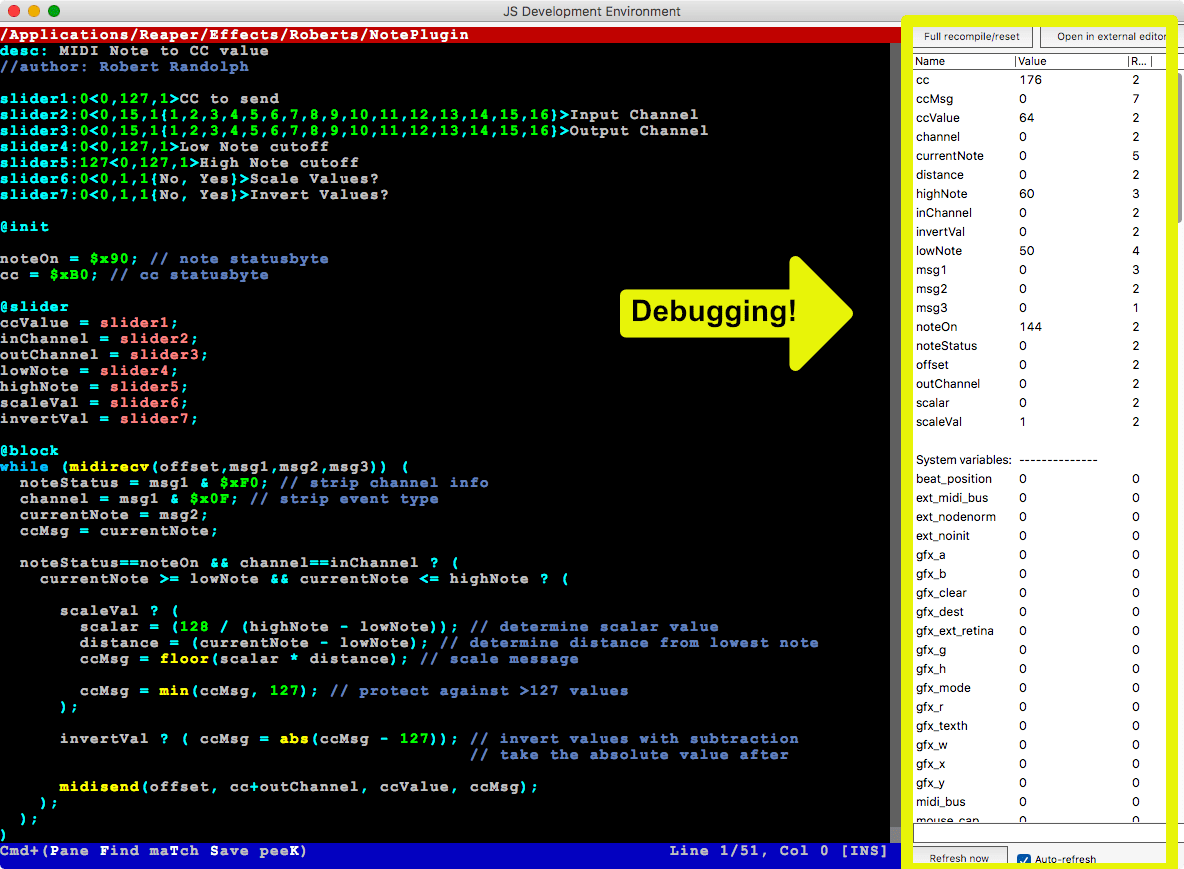The width and height of the screenshot is (1184, 869).
Task: Click the R... column header
Action: click(1140, 60)
